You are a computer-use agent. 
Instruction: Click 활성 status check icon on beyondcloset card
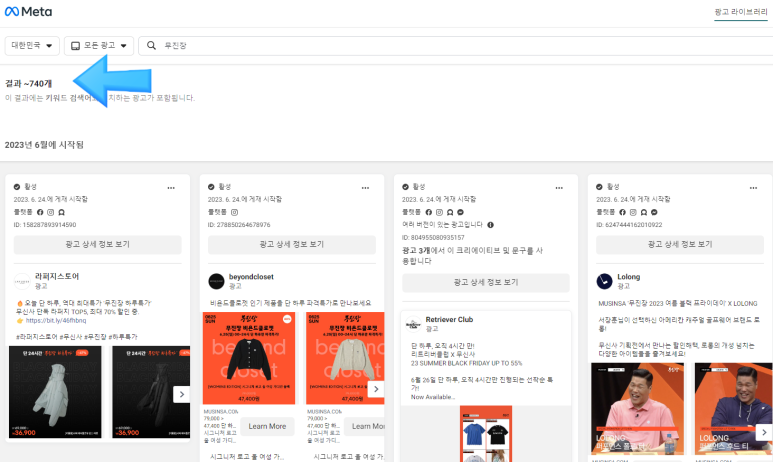pyautogui.click(x=211, y=187)
